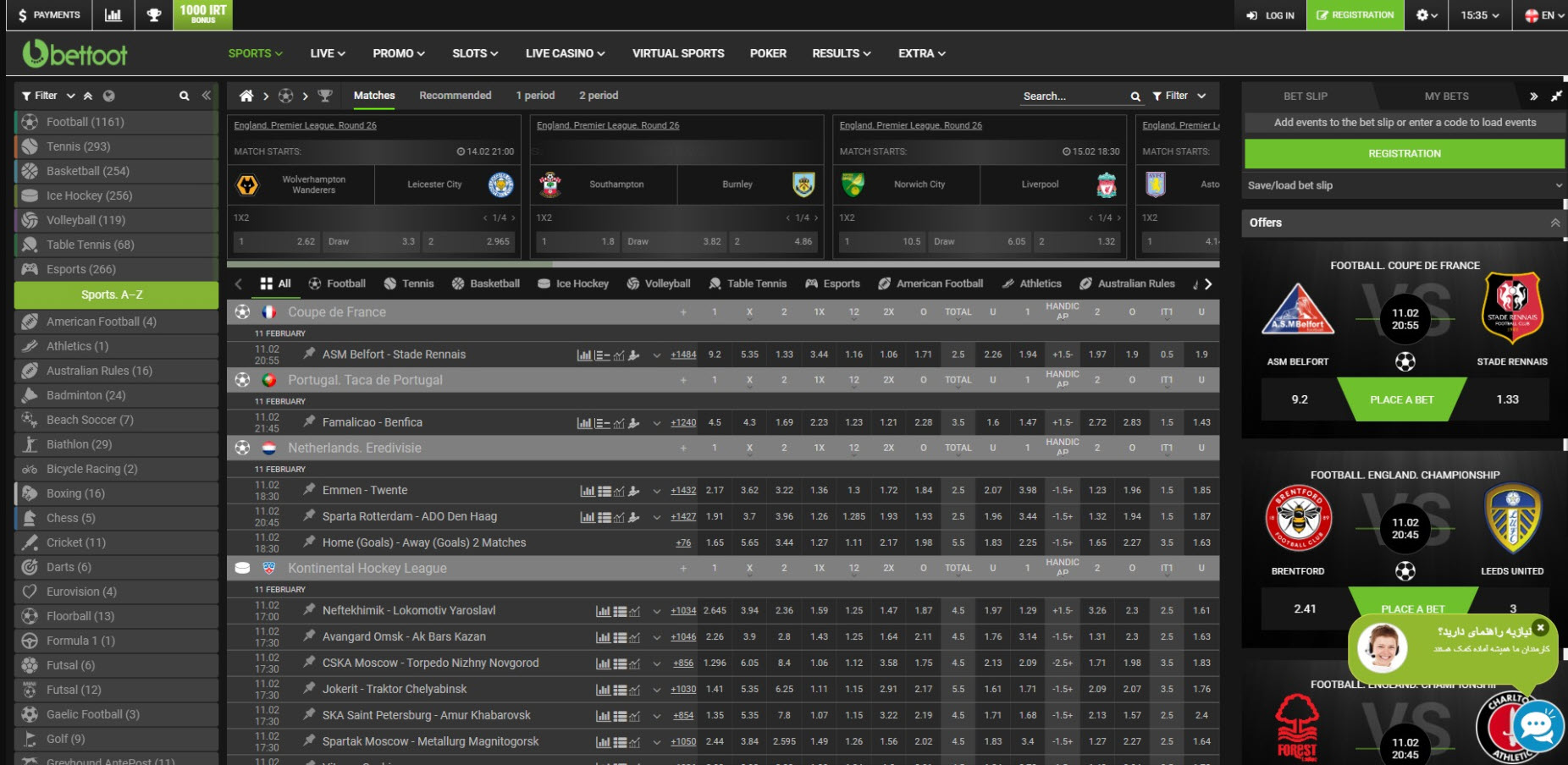
Task: Open statistics icon for Famalicao - Benfica
Action: [x=584, y=422]
